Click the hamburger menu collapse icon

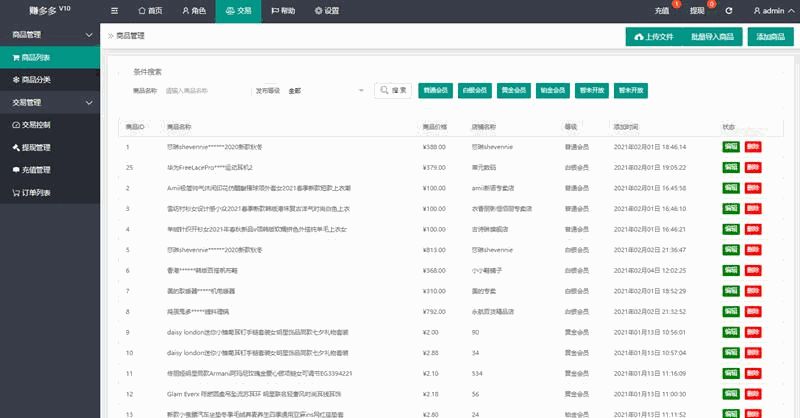point(114,11)
